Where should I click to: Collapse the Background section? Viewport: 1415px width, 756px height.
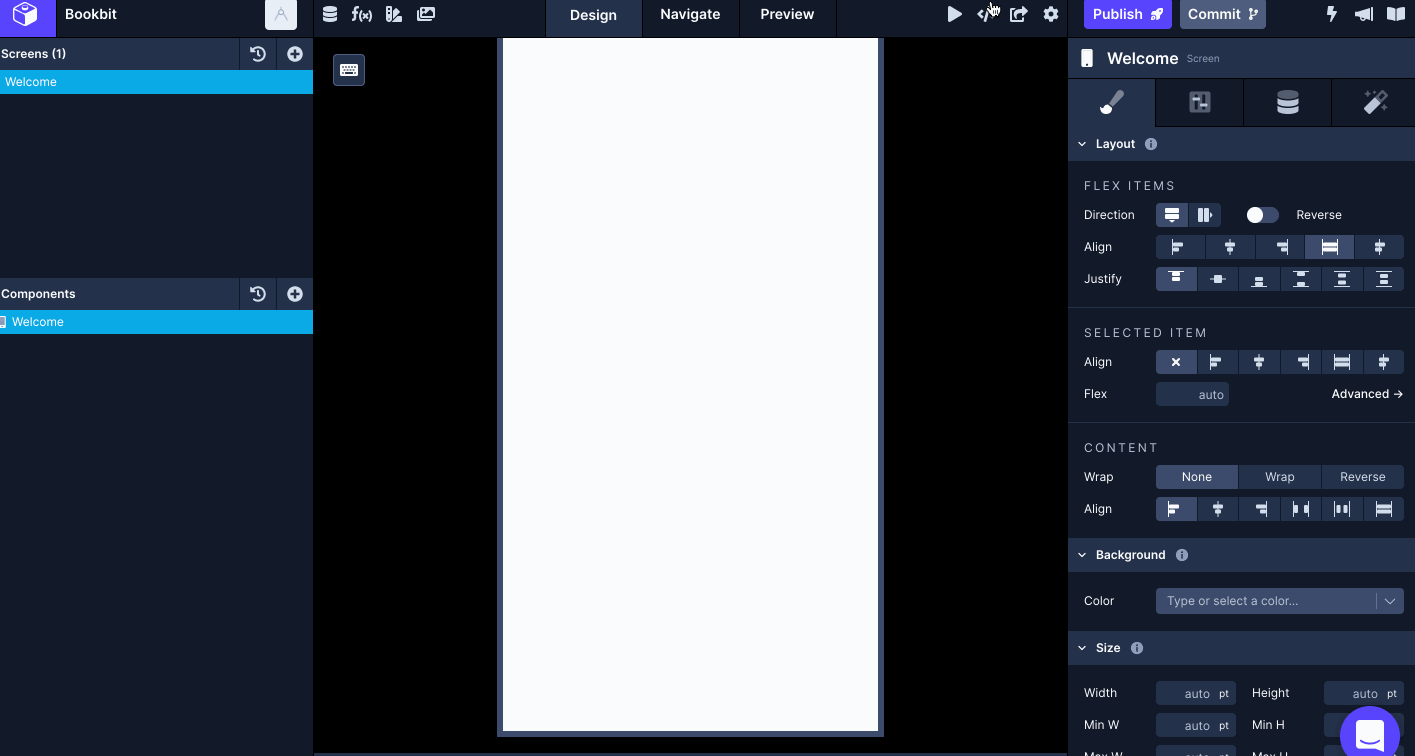click(1082, 555)
